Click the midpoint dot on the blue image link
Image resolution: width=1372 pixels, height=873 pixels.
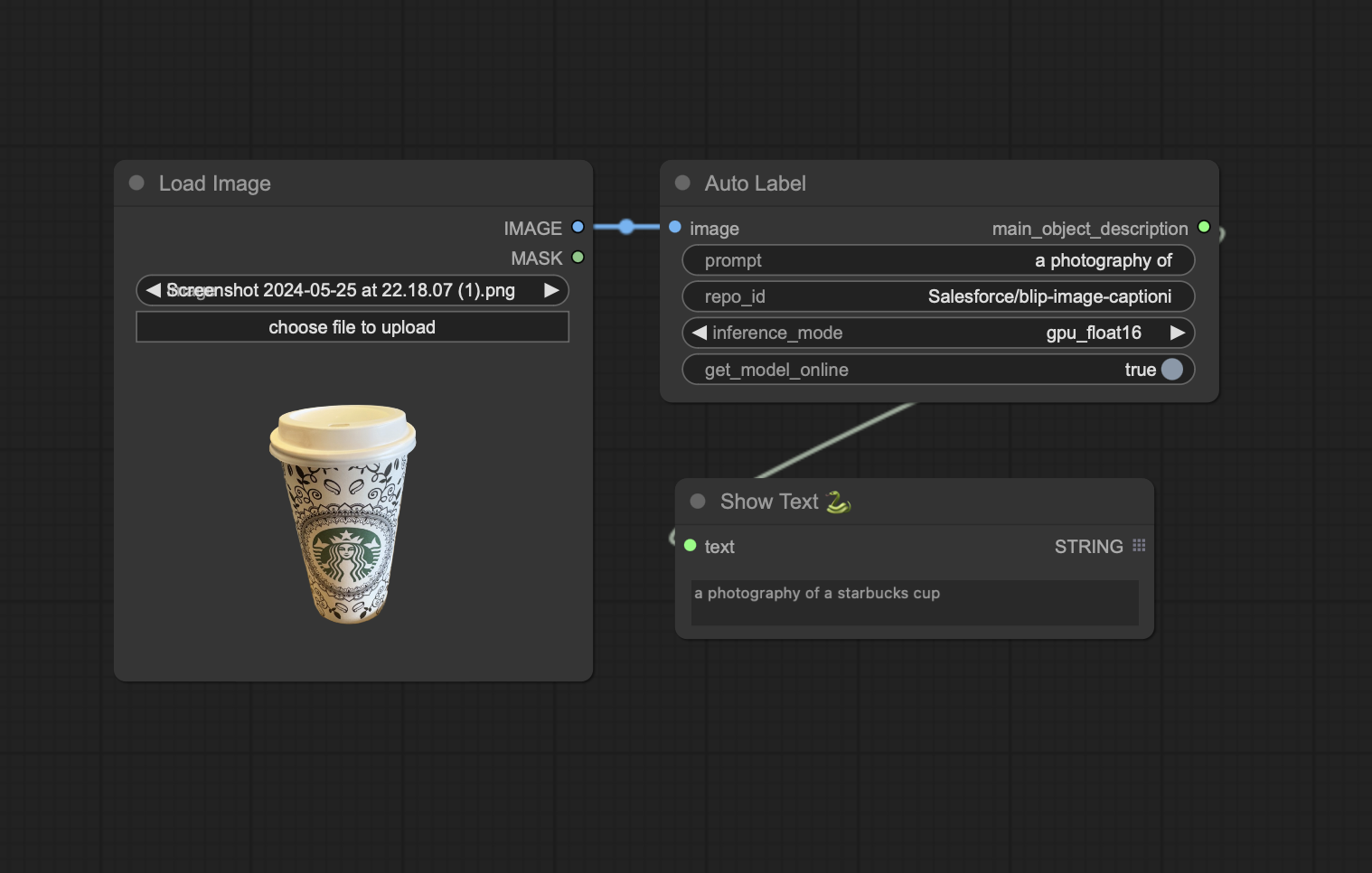(x=626, y=227)
